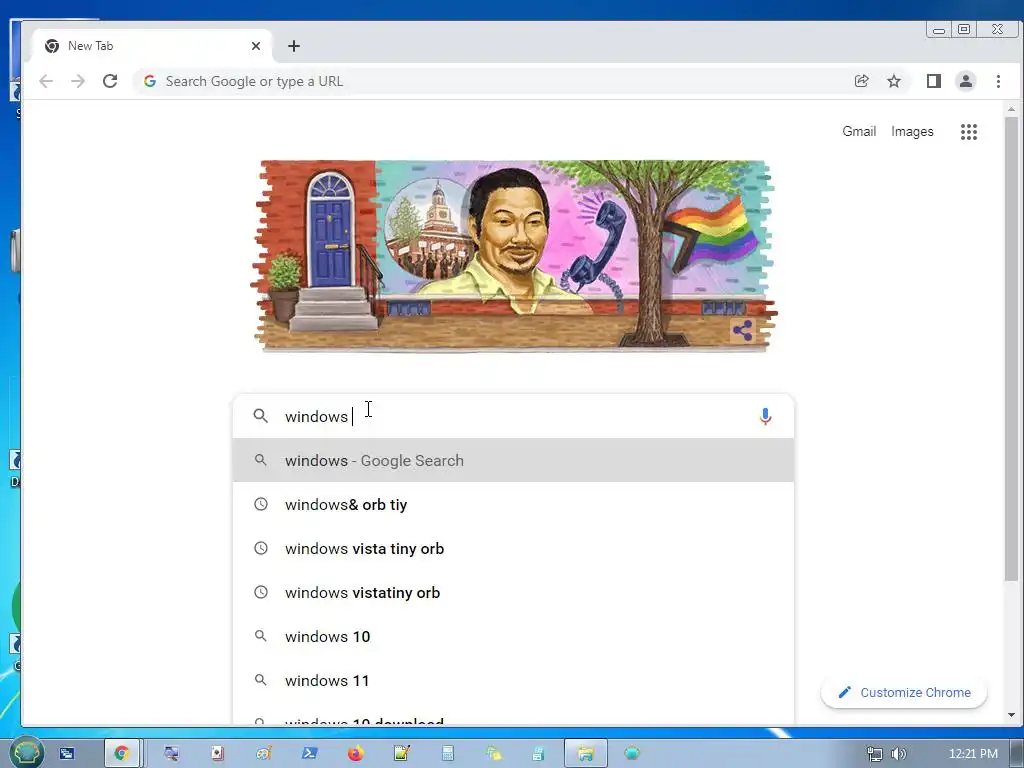The height and width of the screenshot is (768, 1024).
Task: Select 'windows& orb tiy' history suggestion
Action: click(513, 505)
